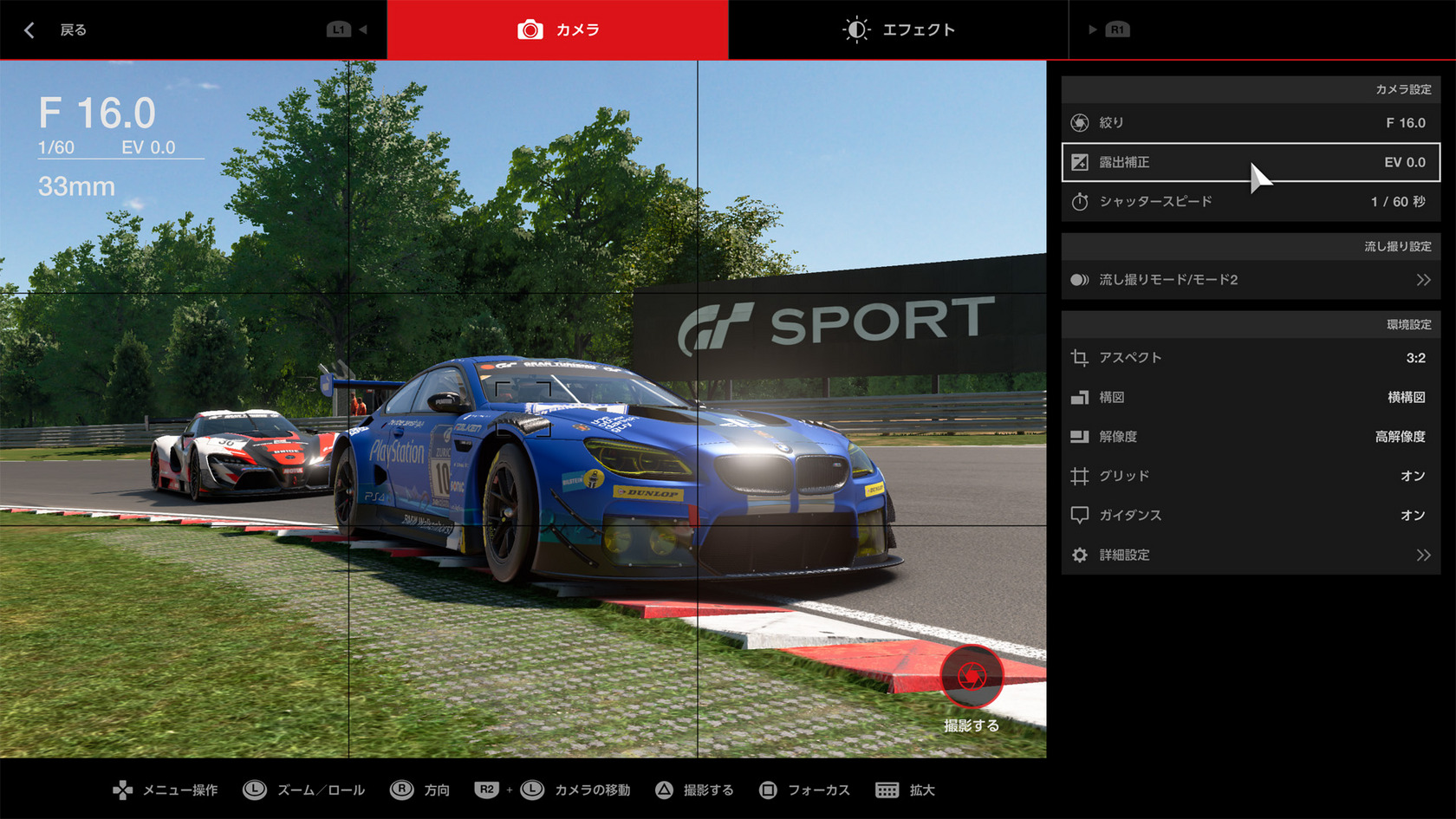
Task: Change the aspect ratio 3:2 value
Action: 1415,358
